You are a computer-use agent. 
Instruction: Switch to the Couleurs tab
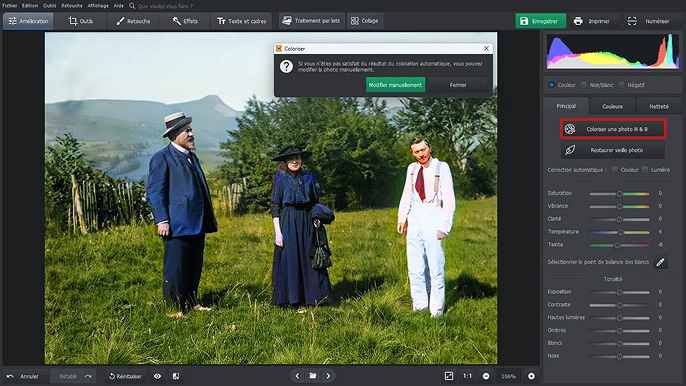click(612, 106)
